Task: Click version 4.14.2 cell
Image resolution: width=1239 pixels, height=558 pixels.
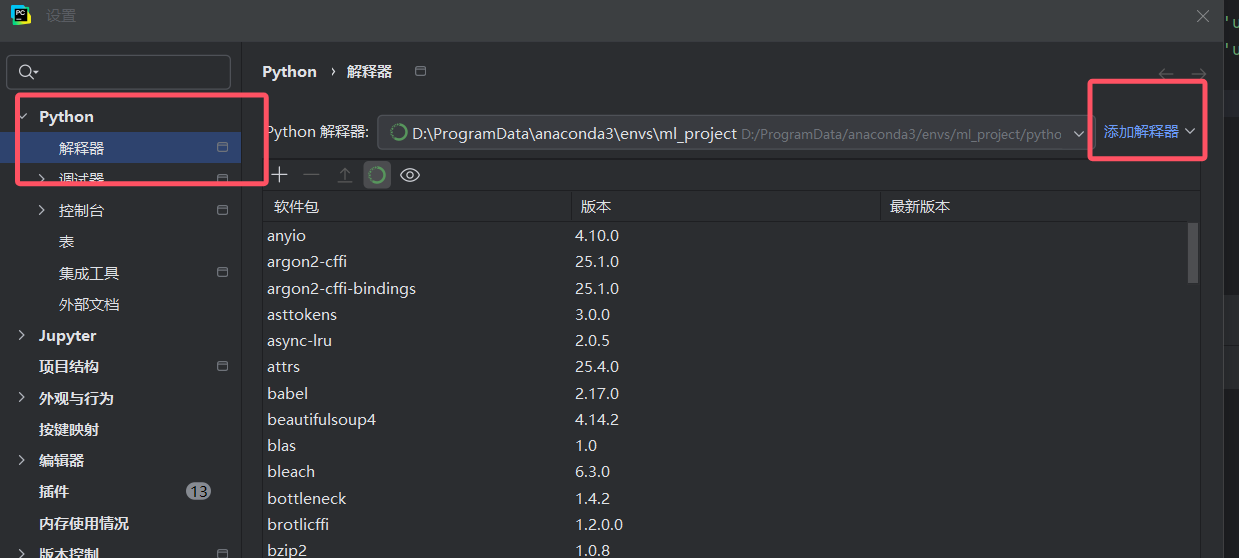Action: (597, 419)
